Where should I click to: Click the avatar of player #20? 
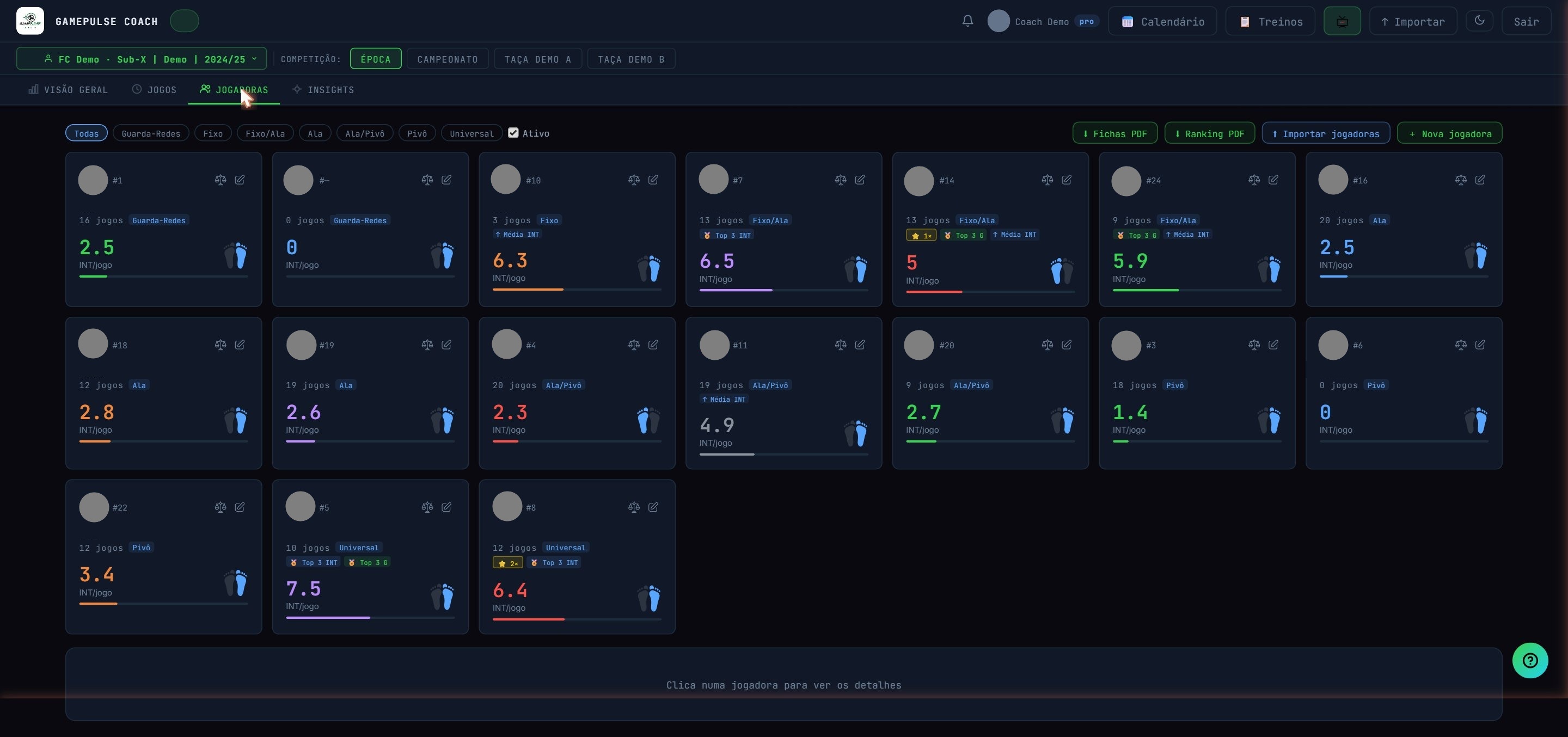[918, 345]
